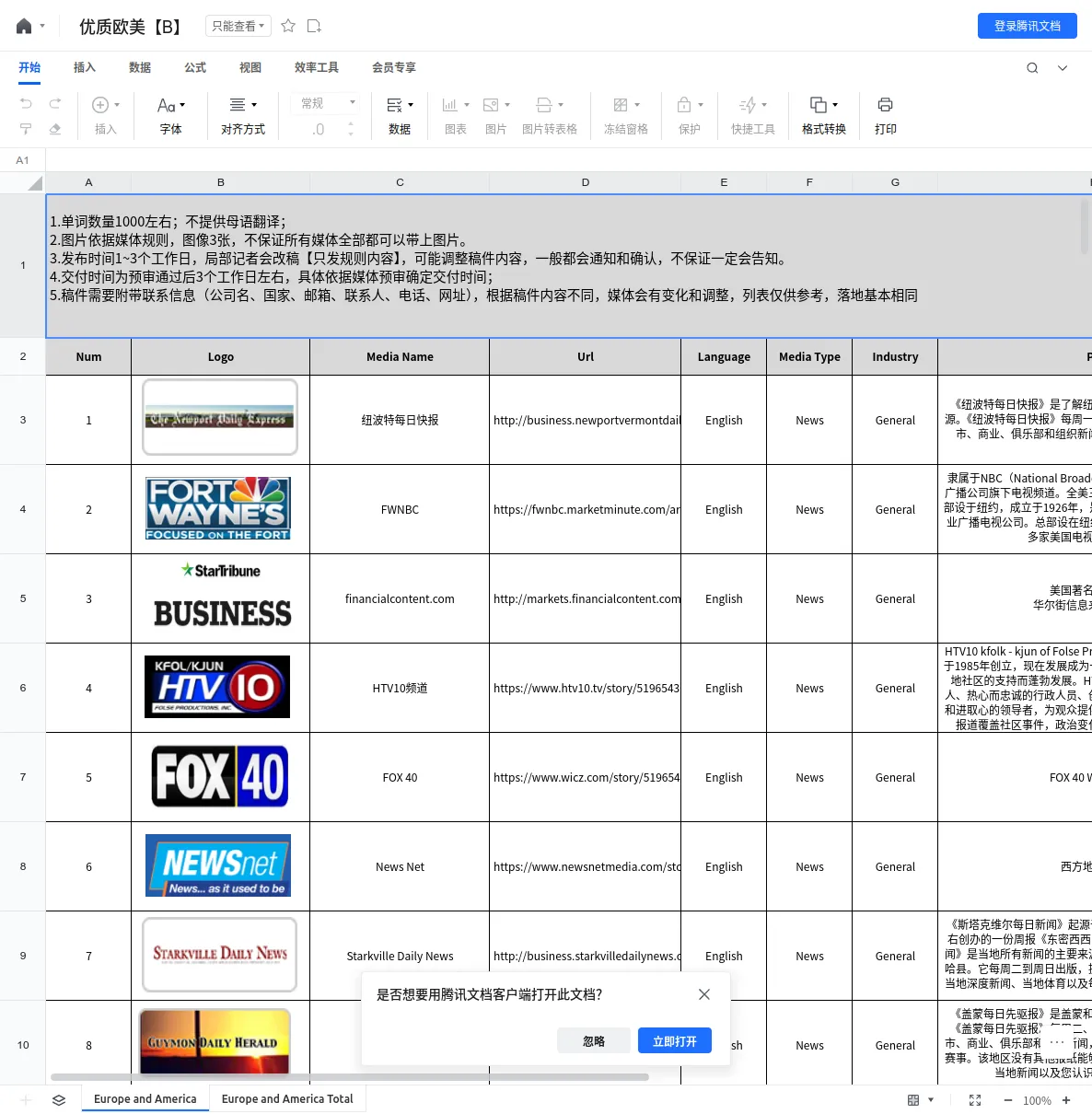
Task: Open the 只能查看 permission dropdown
Action: point(238,26)
